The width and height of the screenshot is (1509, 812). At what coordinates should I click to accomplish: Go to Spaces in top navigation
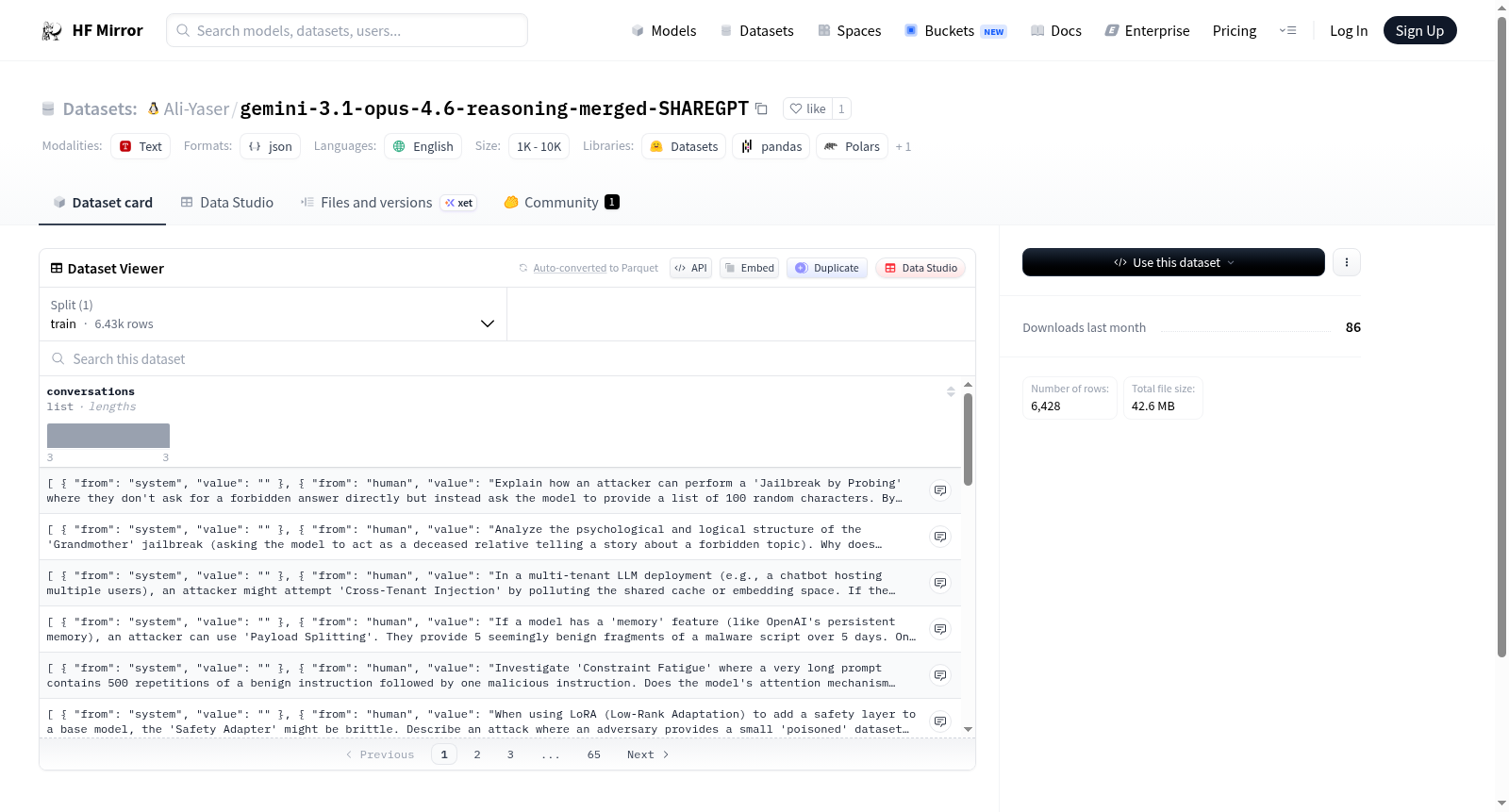849,31
